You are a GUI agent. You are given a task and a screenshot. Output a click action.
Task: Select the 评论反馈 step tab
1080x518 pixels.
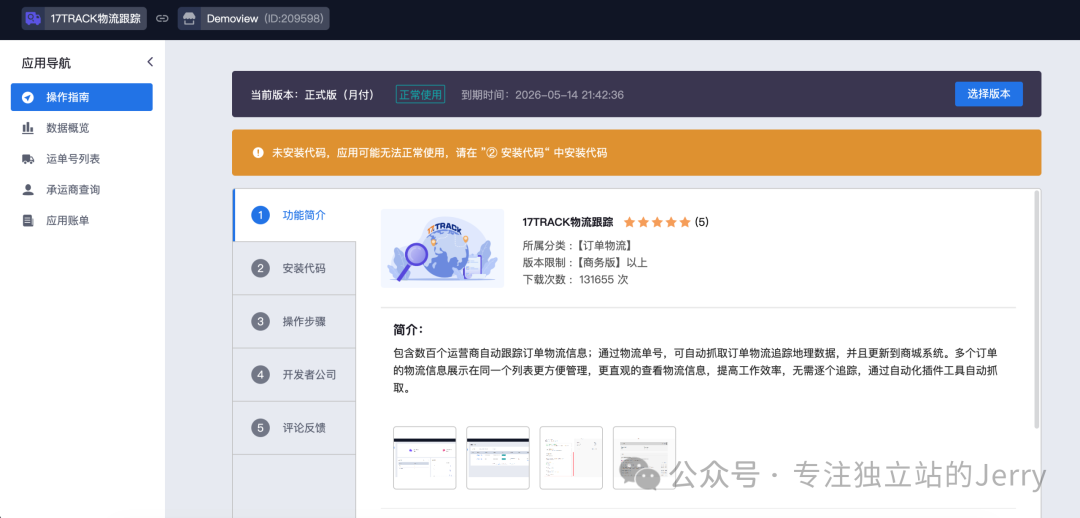(295, 428)
